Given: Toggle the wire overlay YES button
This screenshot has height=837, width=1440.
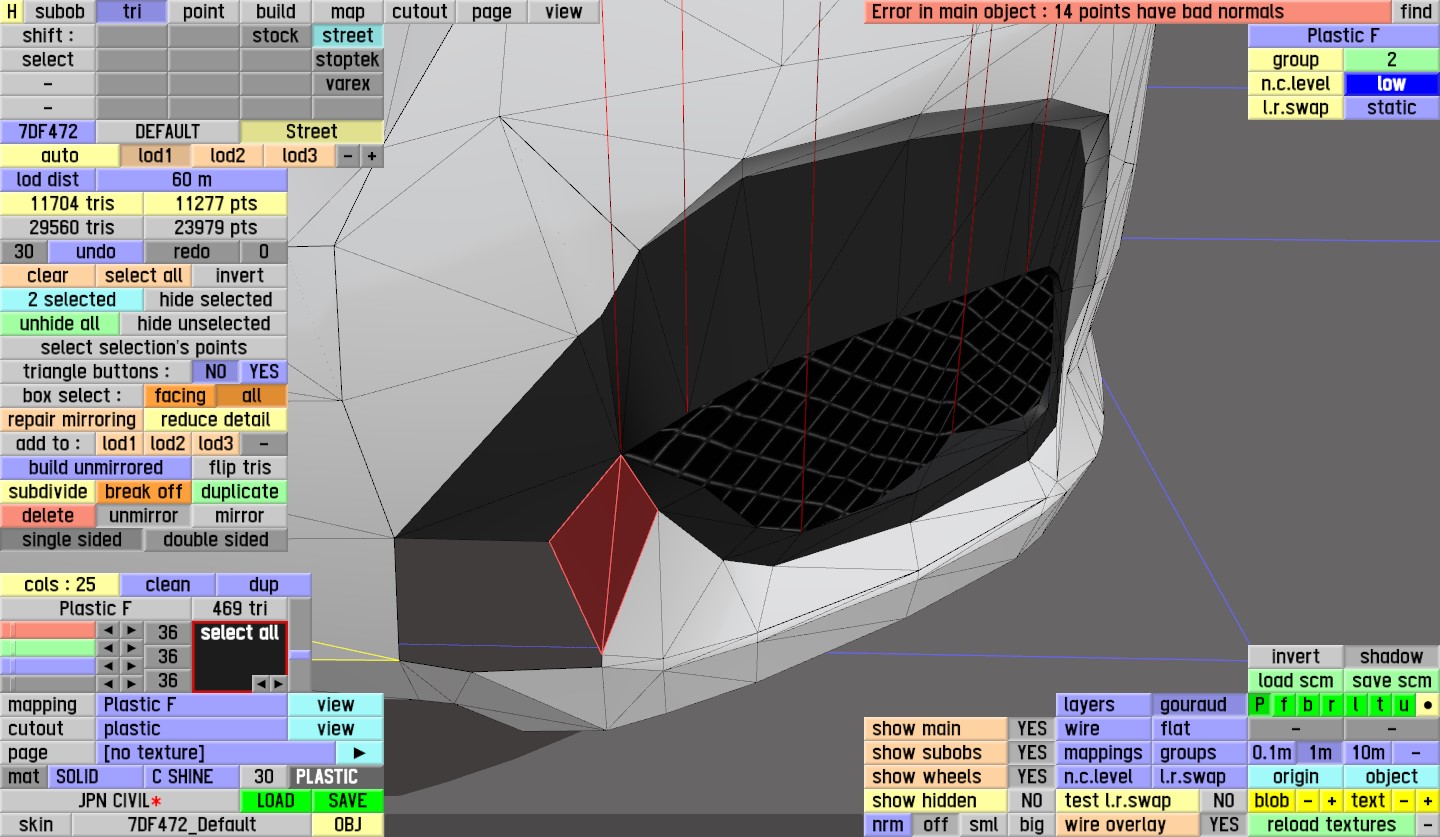Looking at the screenshot, I should [1223, 825].
